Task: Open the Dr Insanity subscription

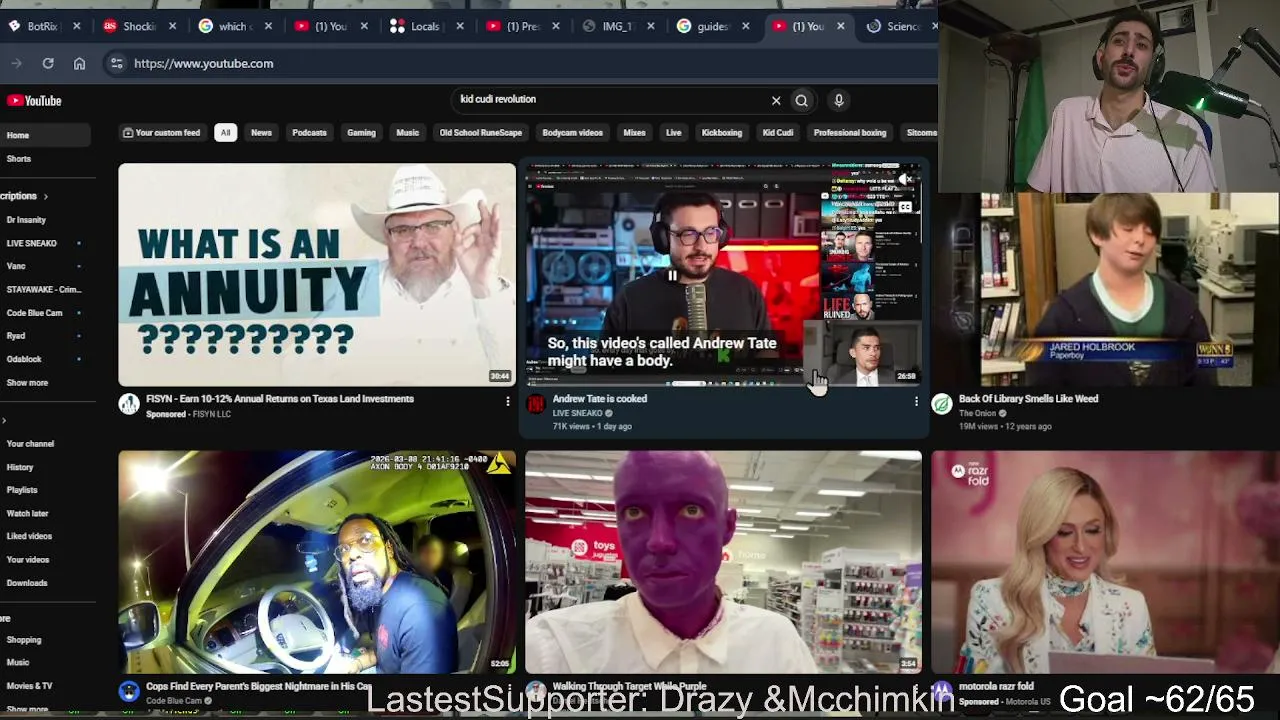Action: coord(26,220)
